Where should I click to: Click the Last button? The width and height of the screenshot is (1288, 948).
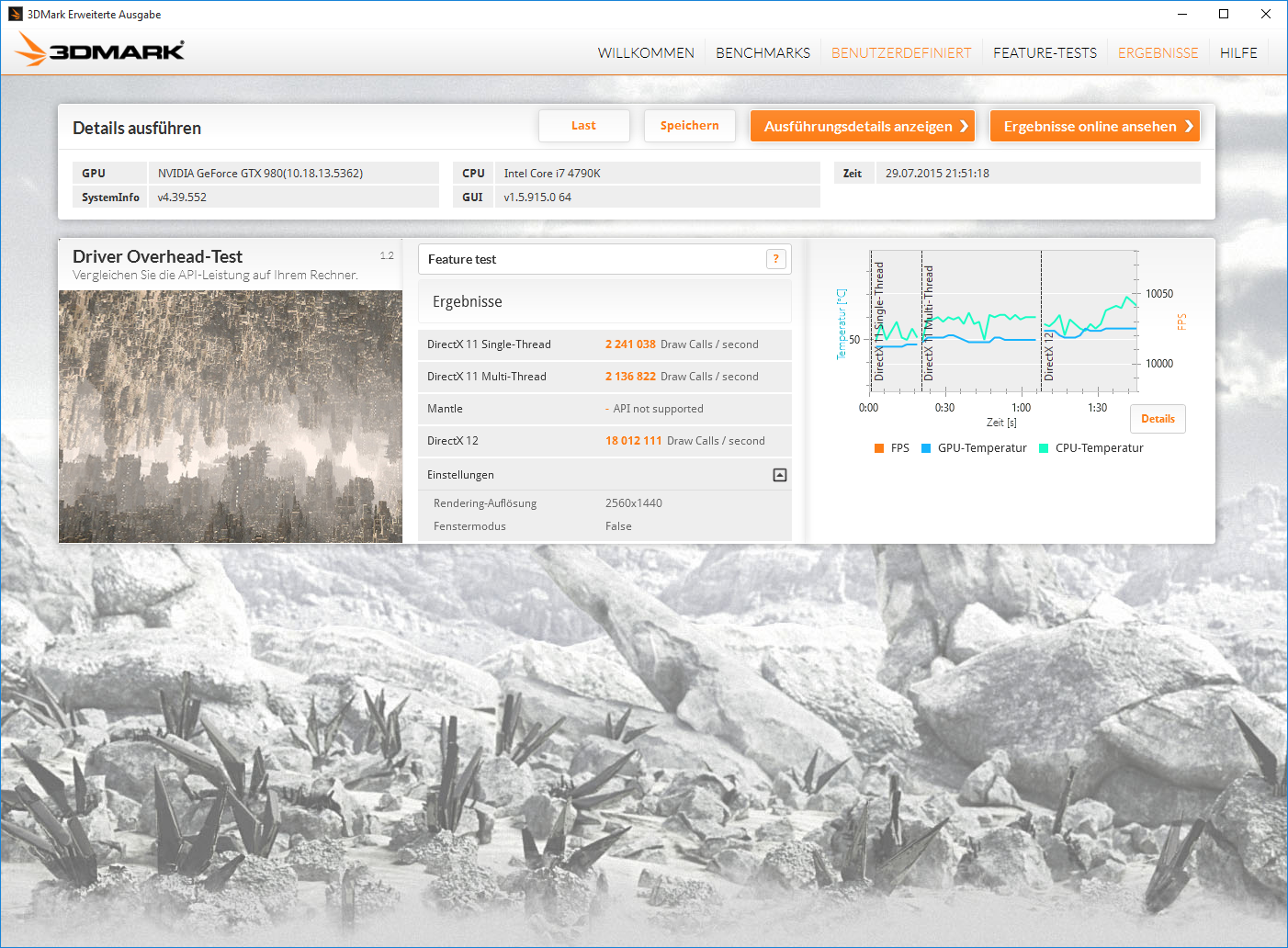pyautogui.click(x=584, y=126)
